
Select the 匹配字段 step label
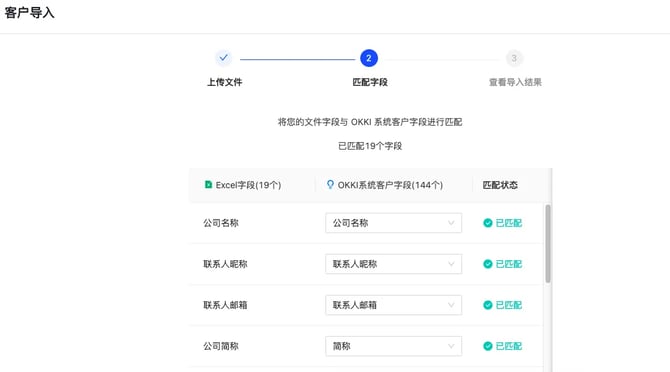tap(370, 82)
